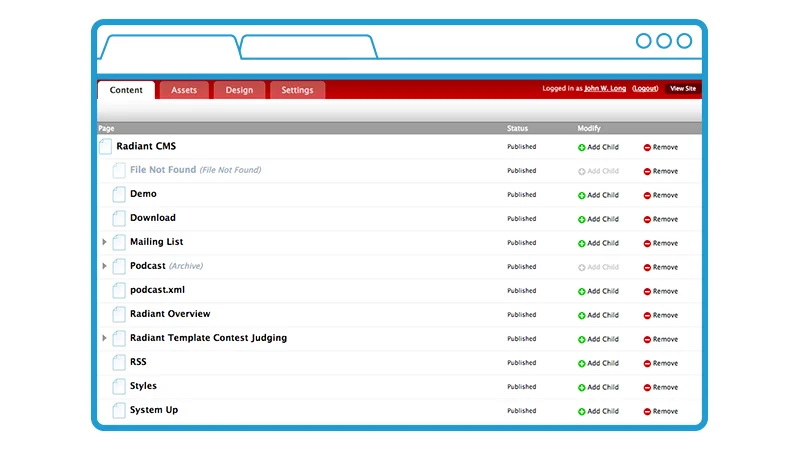Image resolution: width=800 pixels, height=450 pixels.
Task: Click the RSS page icon
Action: click(x=119, y=362)
